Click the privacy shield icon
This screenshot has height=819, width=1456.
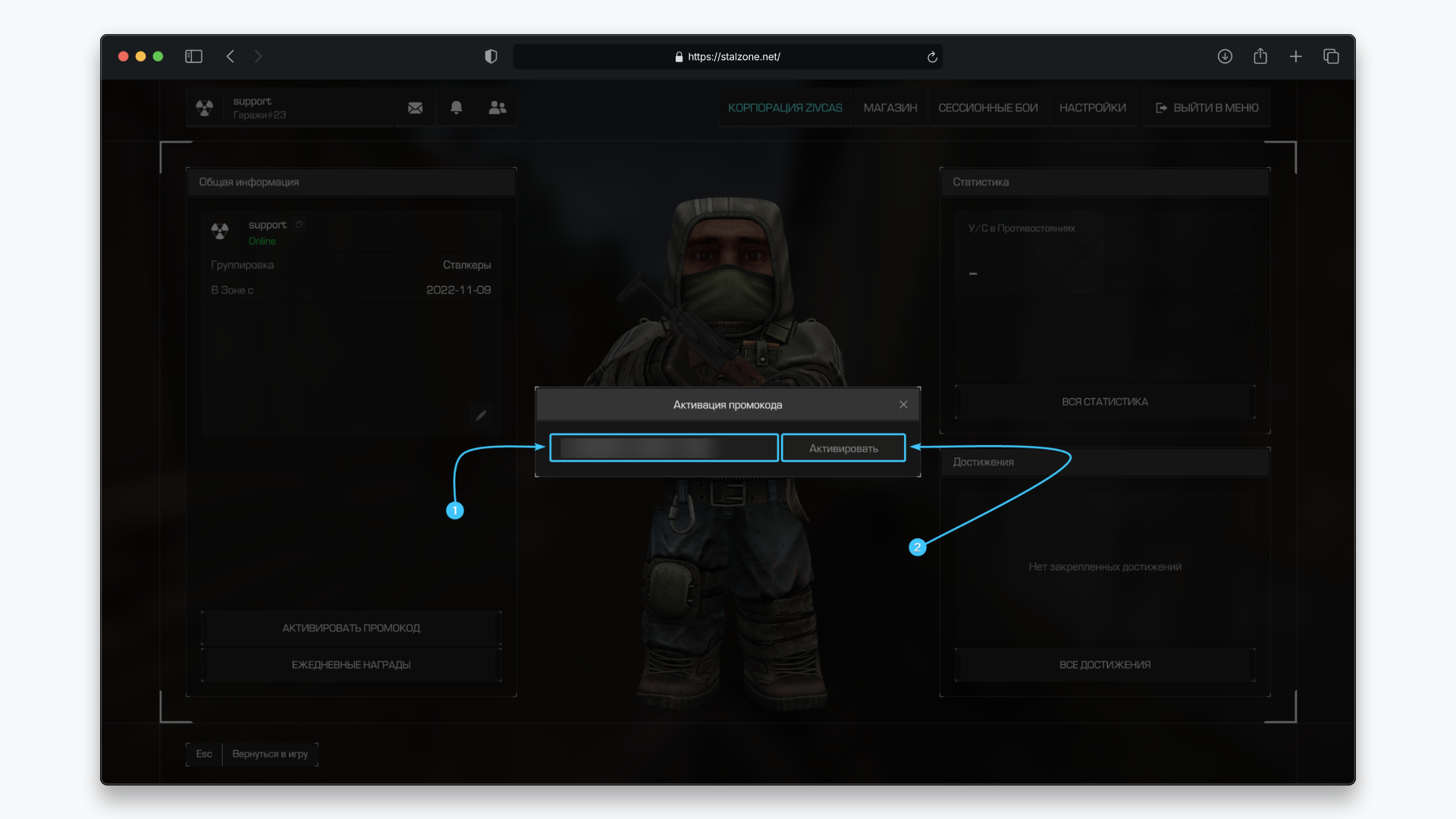pyautogui.click(x=491, y=57)
